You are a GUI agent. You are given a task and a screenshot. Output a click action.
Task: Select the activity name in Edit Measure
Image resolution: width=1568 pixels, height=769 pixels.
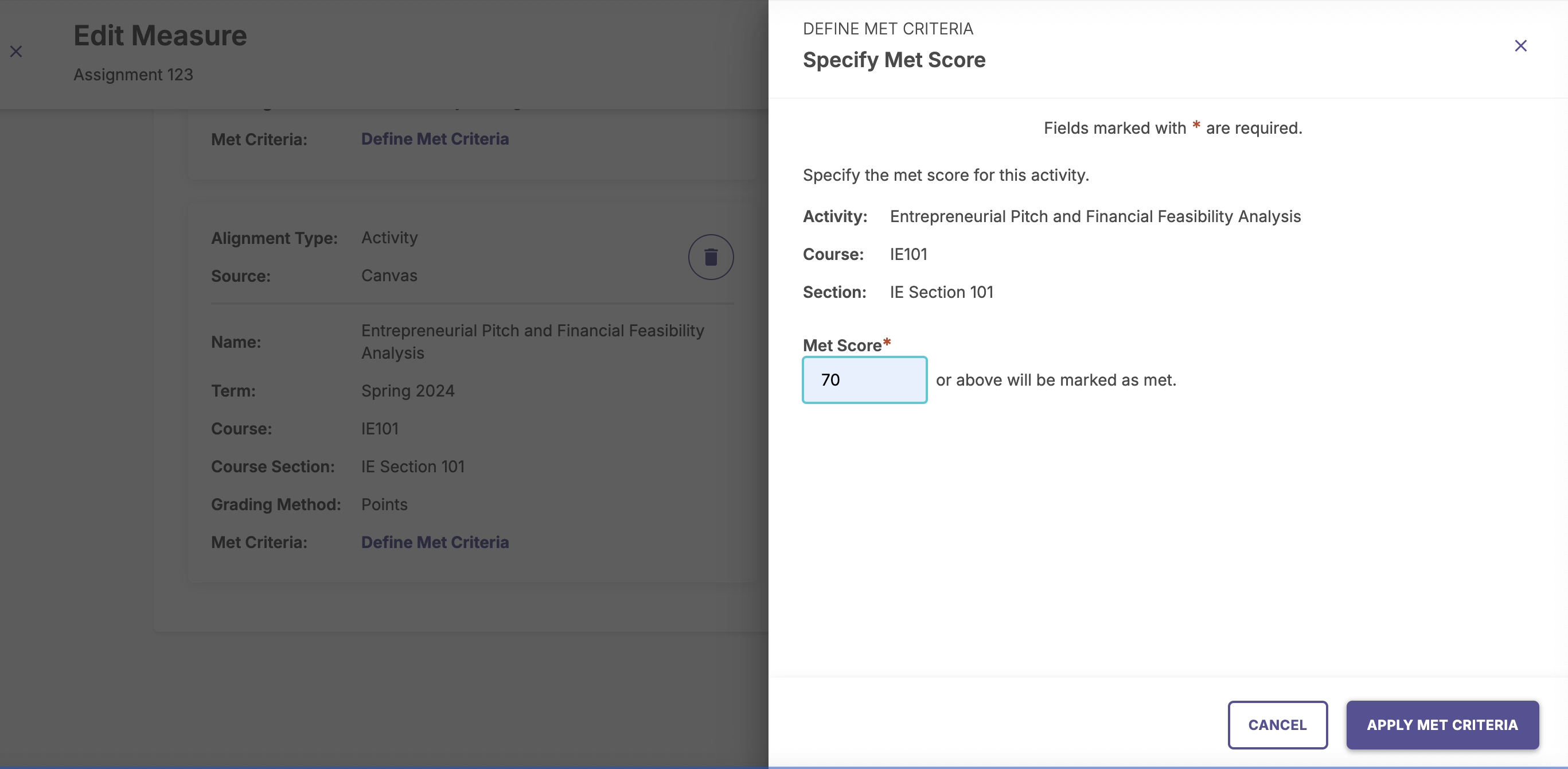[x=533, y=341]
